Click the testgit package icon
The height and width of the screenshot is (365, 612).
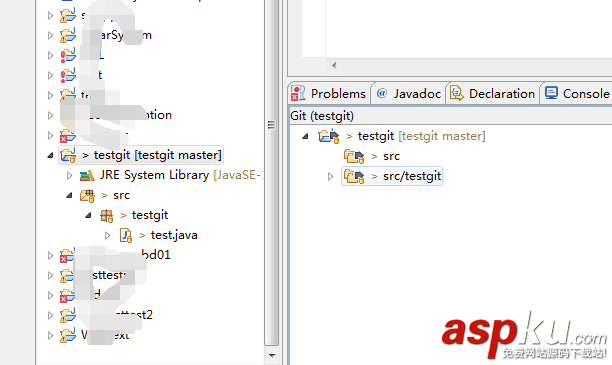(x=106, y=215)
